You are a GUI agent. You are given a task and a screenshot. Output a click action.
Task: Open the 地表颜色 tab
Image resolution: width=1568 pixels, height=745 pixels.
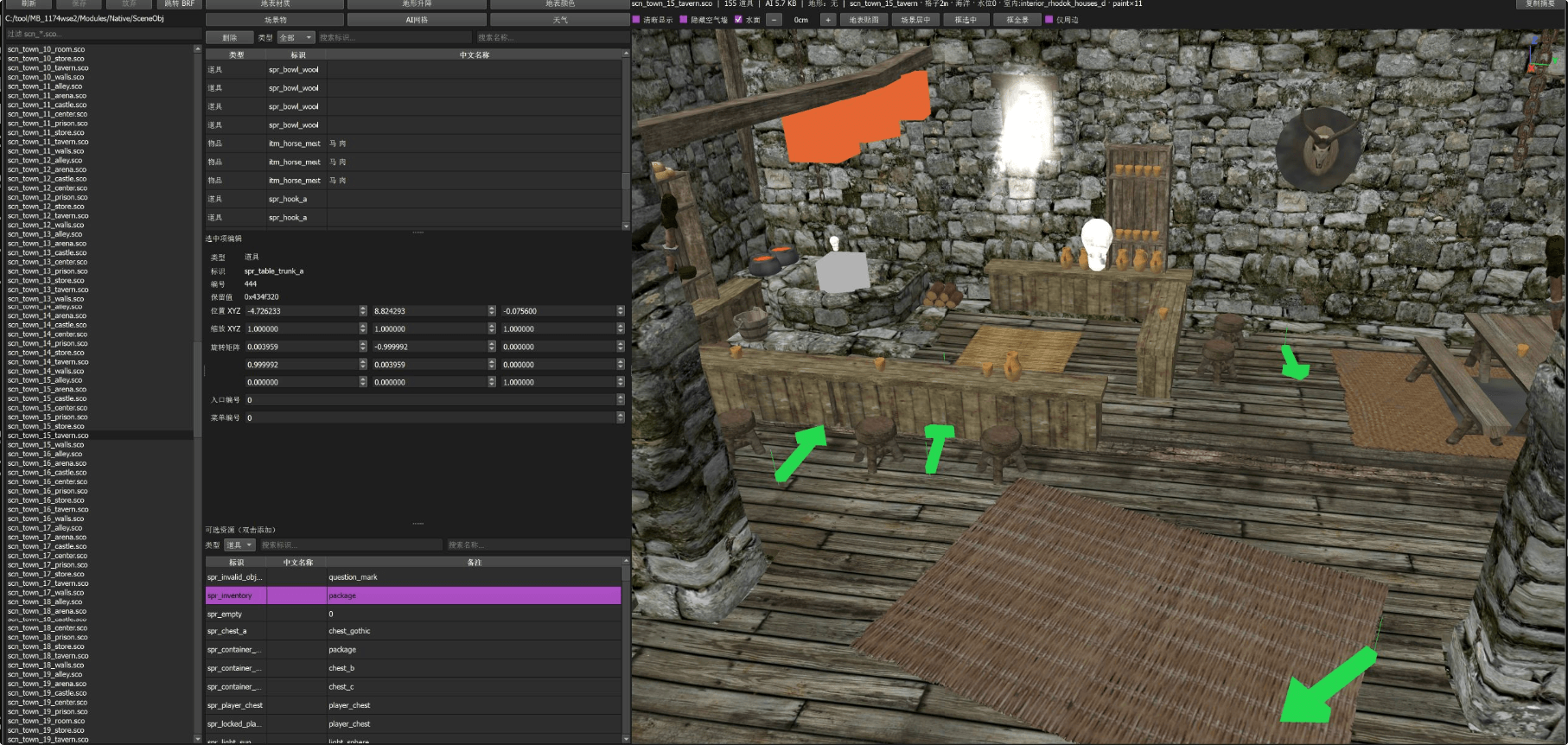coord(560,4)
